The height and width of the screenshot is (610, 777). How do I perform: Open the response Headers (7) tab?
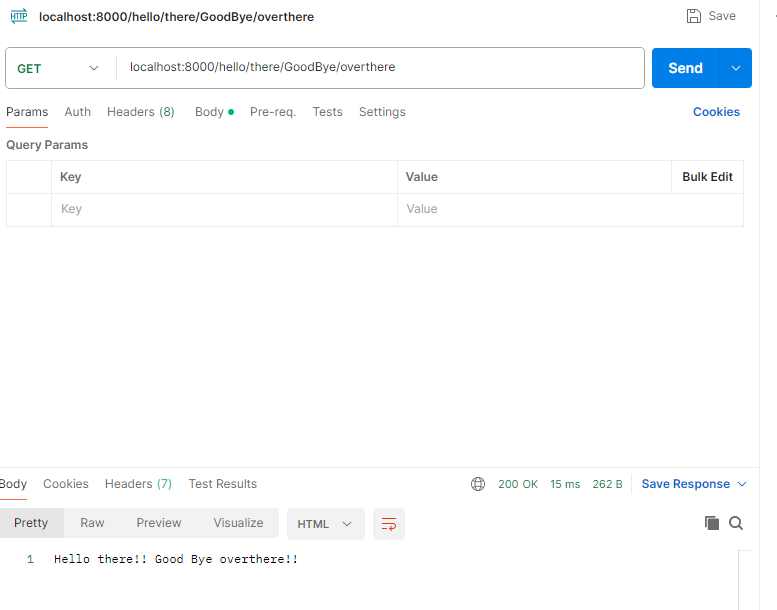[138, 484]
